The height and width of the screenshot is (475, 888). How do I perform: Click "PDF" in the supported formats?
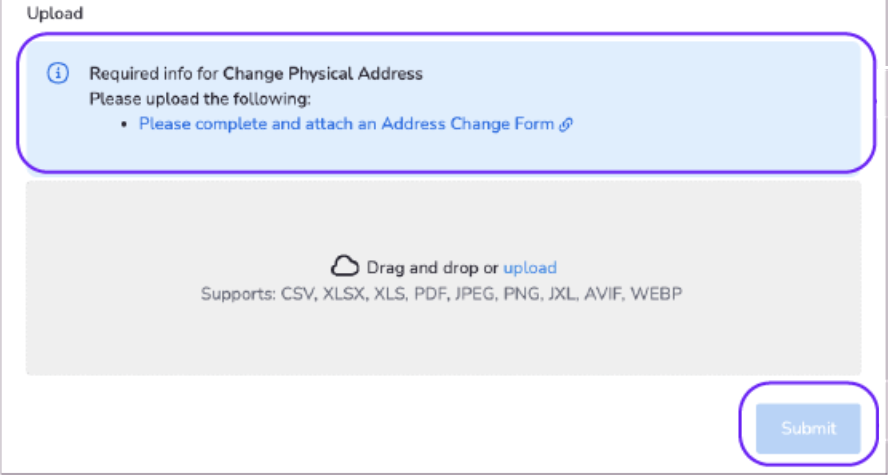[431, 294]
